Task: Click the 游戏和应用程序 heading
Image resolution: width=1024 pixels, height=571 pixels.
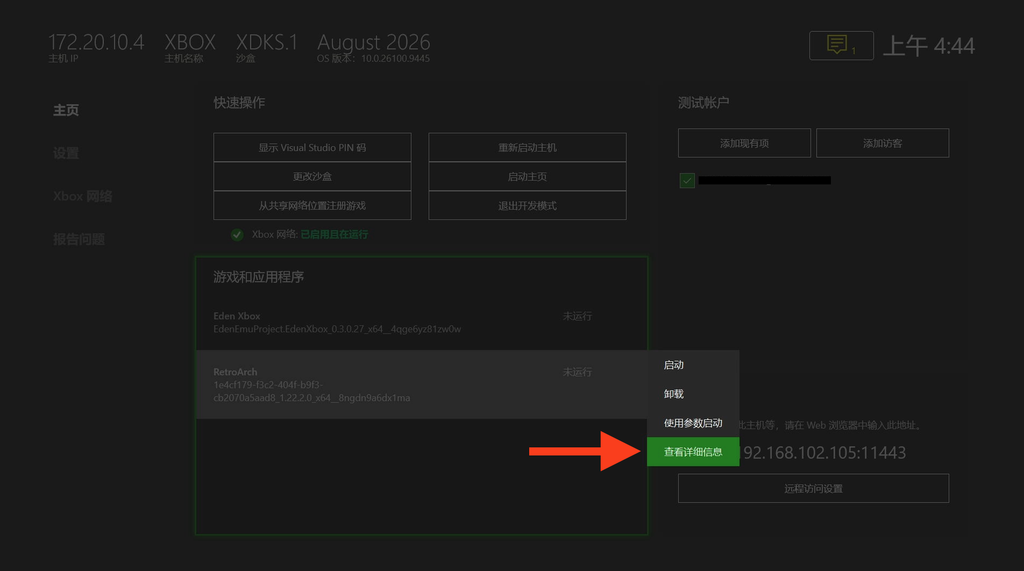Action: [259, 277]
